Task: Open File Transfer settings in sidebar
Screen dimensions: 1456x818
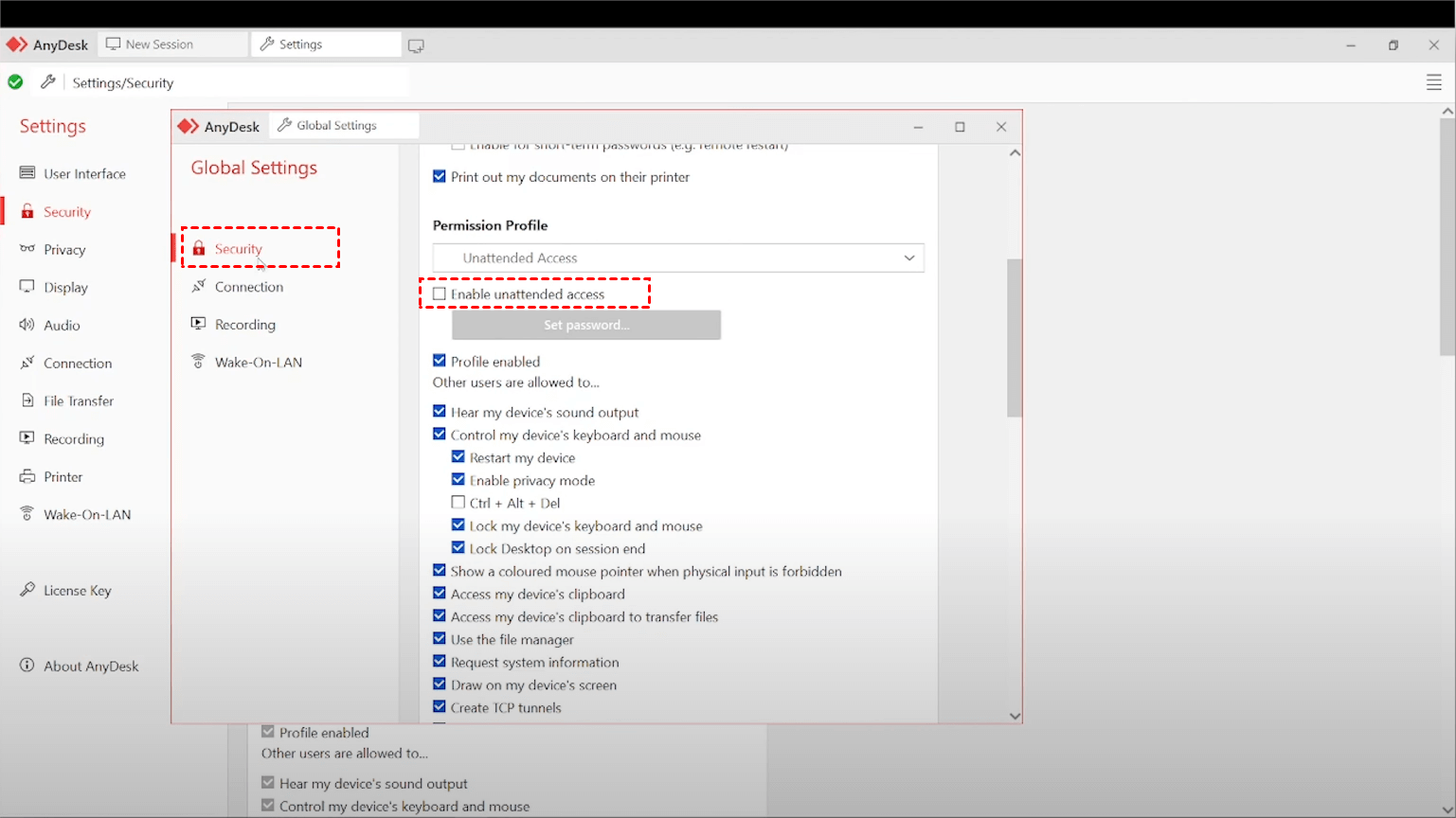Action: pos(78,401)
